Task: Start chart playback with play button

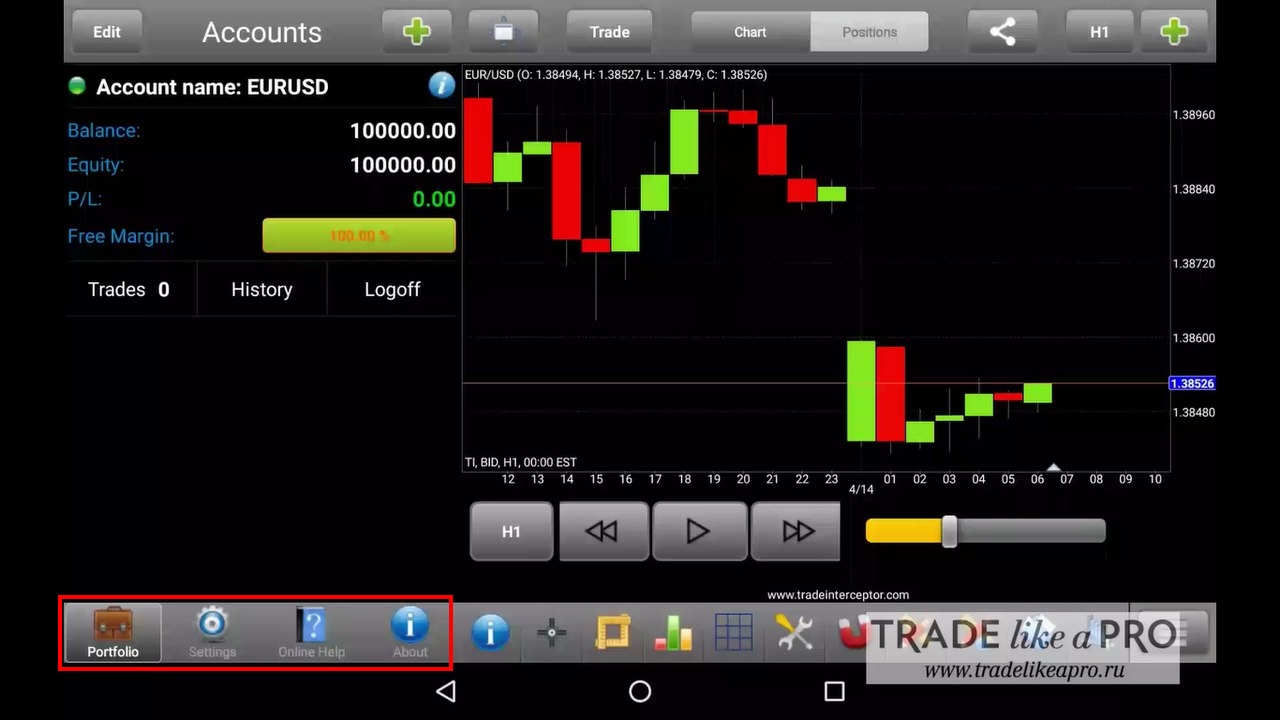Action: coord(699,531)
